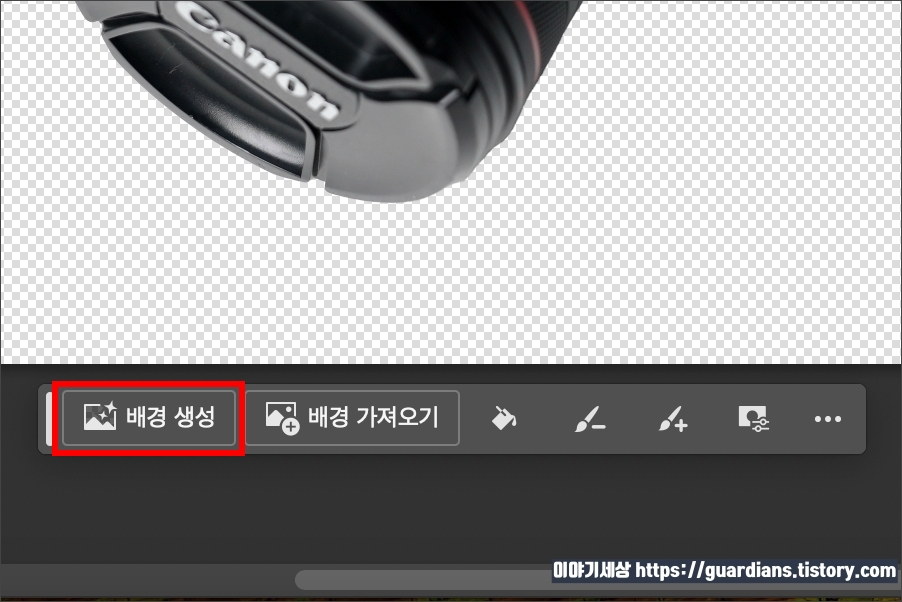The height and width of the screenshot is (602, 902).
Task: Click the 배경 가져오기 button
Action: pyautogui.click(x=352, y=418)
